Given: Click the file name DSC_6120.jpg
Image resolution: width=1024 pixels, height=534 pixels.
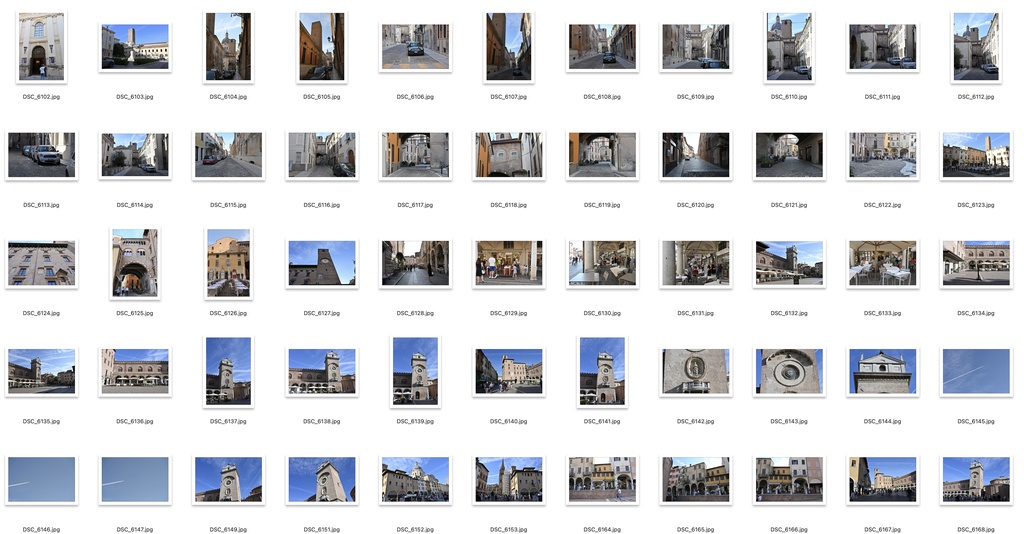Looking at the screenshot, I should point(695,205).
